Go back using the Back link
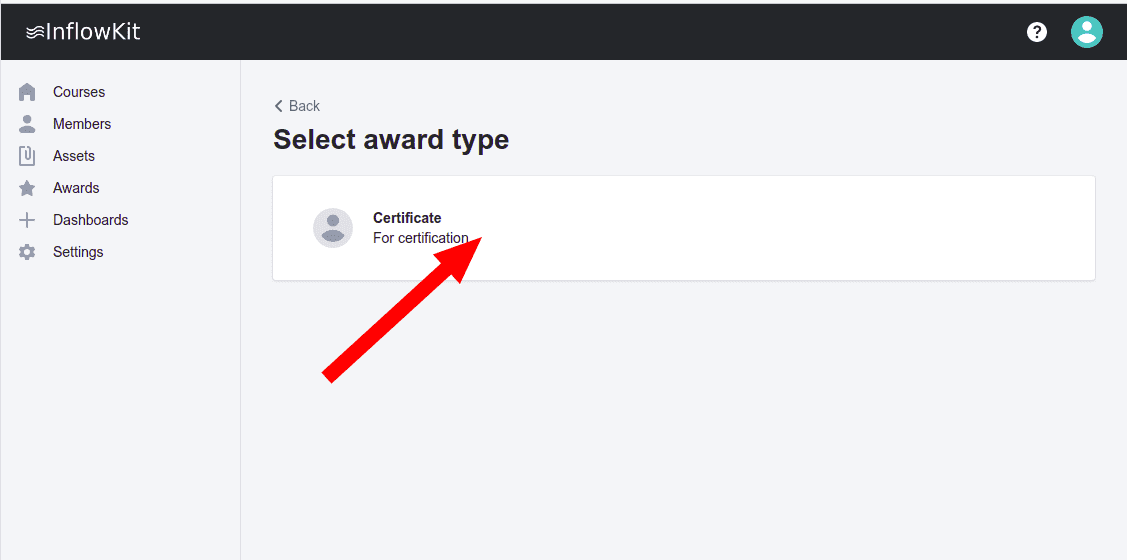This screenshot has width=1127, height=560. (304, 106)
